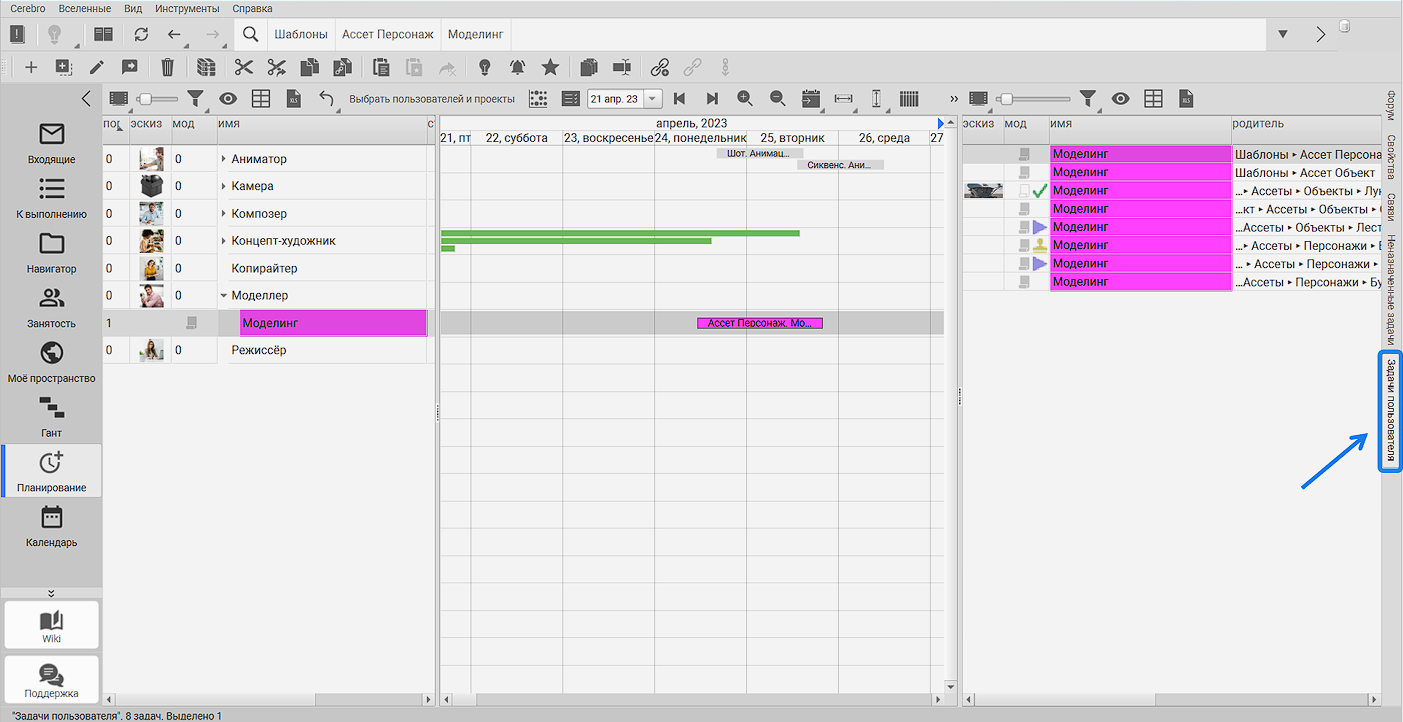Click the add new task plus icon
The height and width of the screenshot is (722, 1403).
(31, 67)
